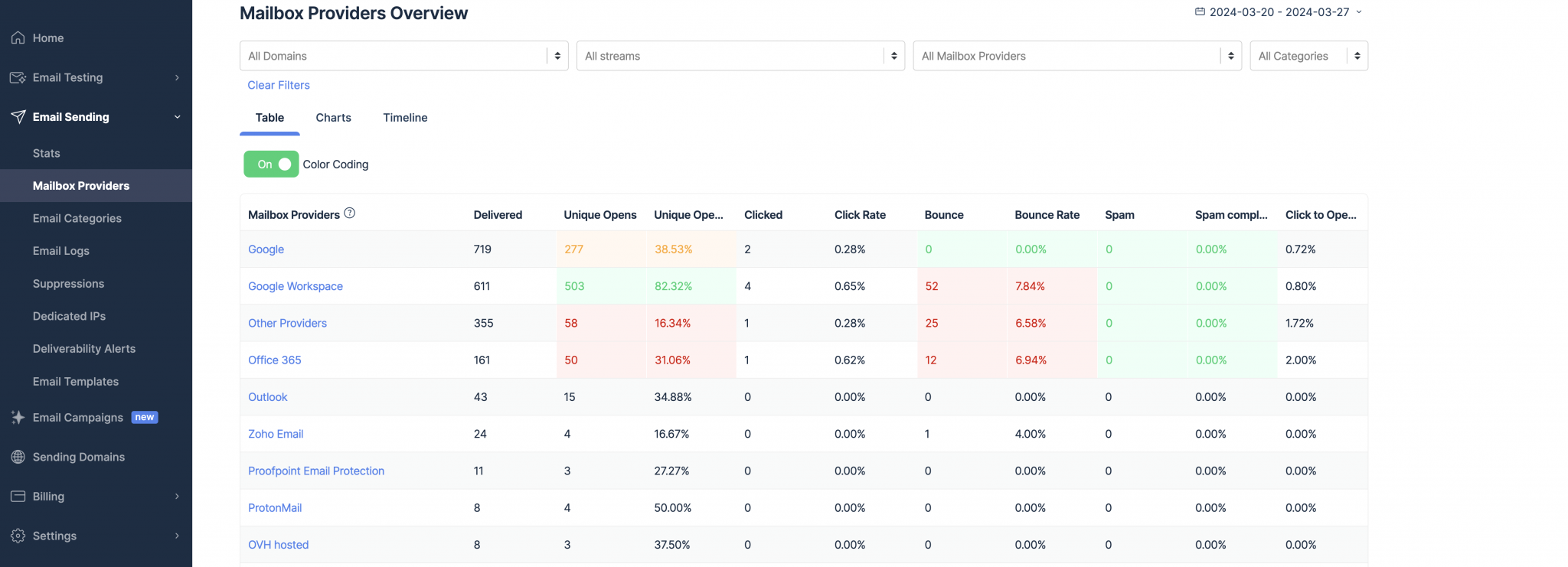Screen dimensions: 1568x567
Task: Click the Sending Domains globe icon
Action: click(18, 457)
